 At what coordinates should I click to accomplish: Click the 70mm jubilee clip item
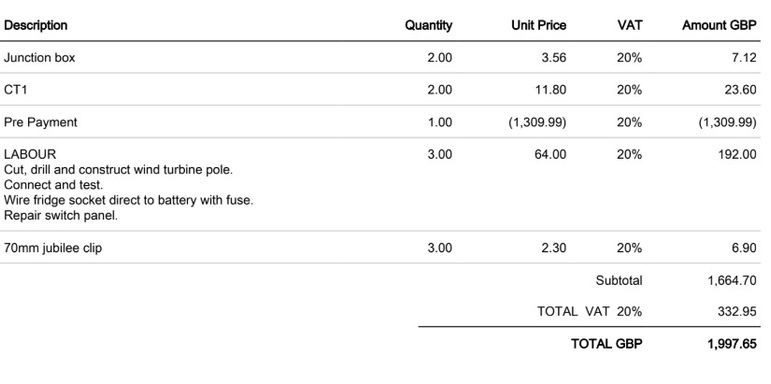click(x=53, y=248)
